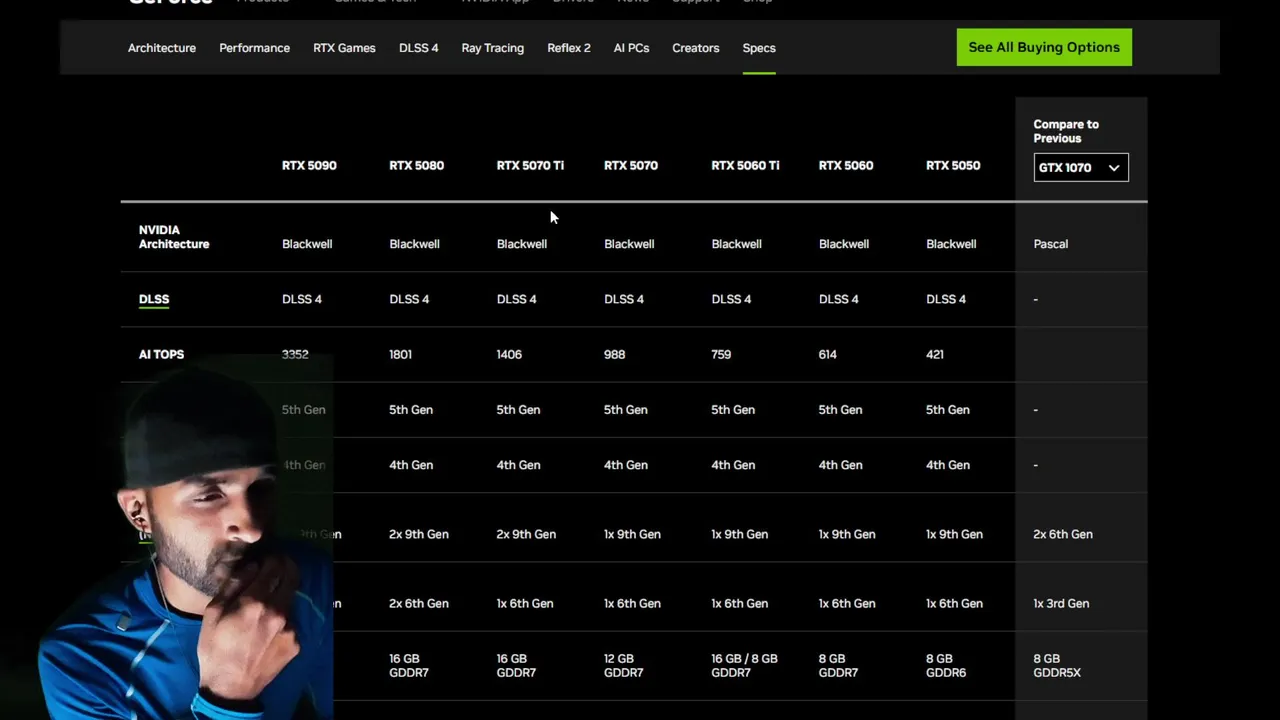The height and width of the screenshot is (720, 1280).
Task: Open the AI PCs tab
Action: (x=631, y=48)
